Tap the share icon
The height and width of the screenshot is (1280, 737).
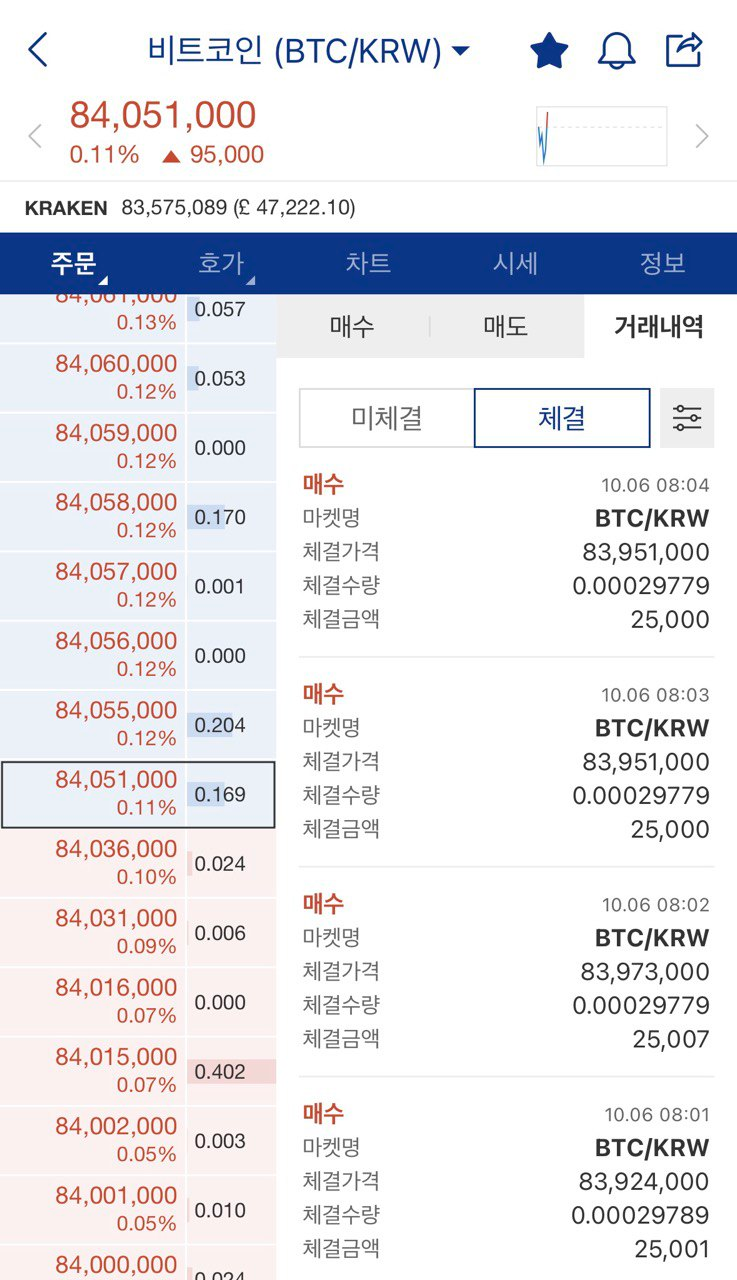click(x=685, y=50)
